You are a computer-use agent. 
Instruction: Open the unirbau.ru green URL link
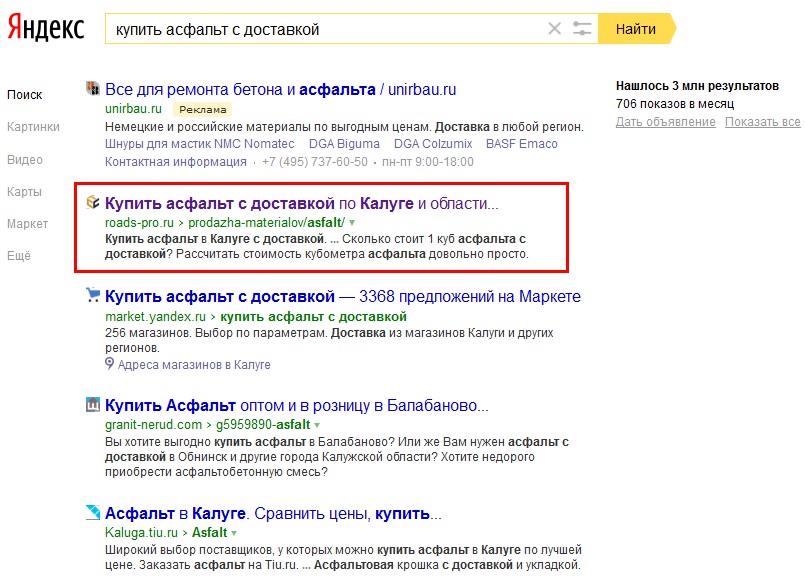tap(133, 109)
